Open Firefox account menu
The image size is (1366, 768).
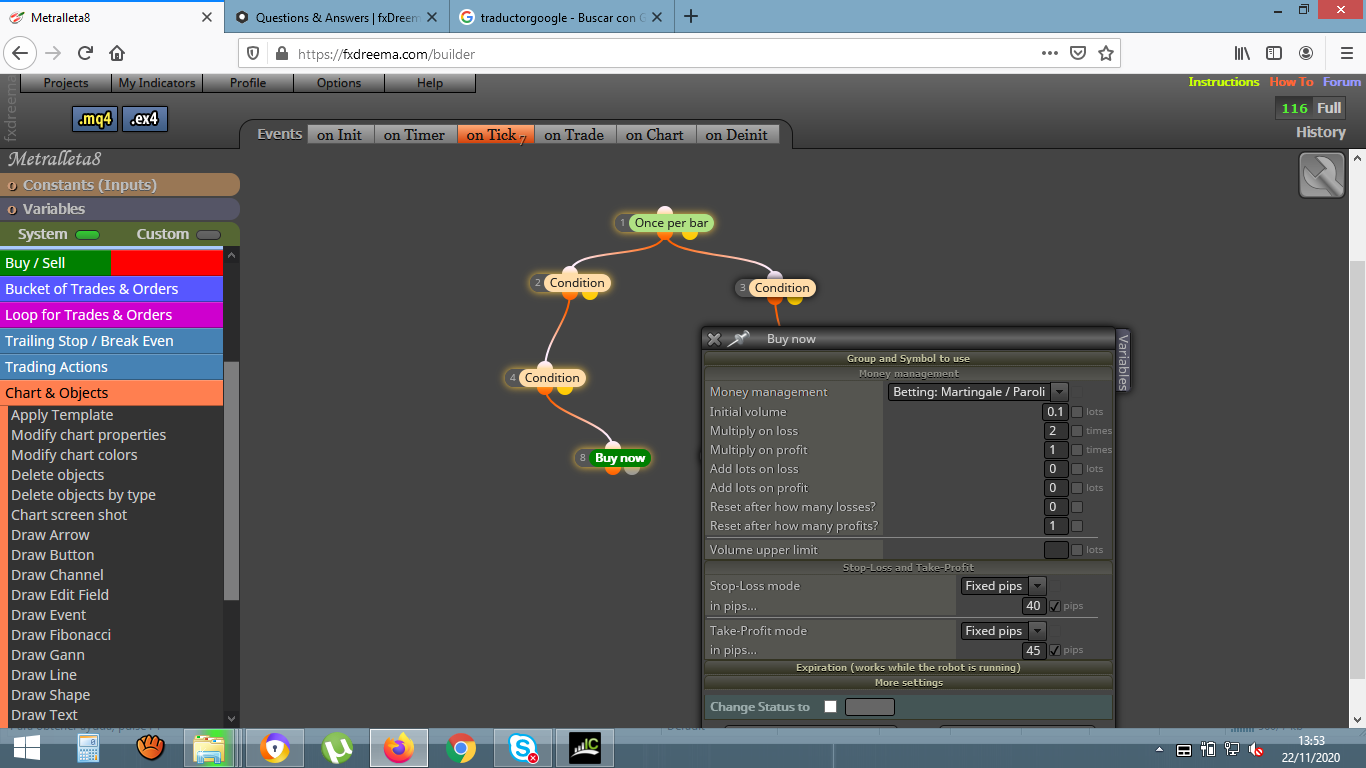pos(1306,53)
